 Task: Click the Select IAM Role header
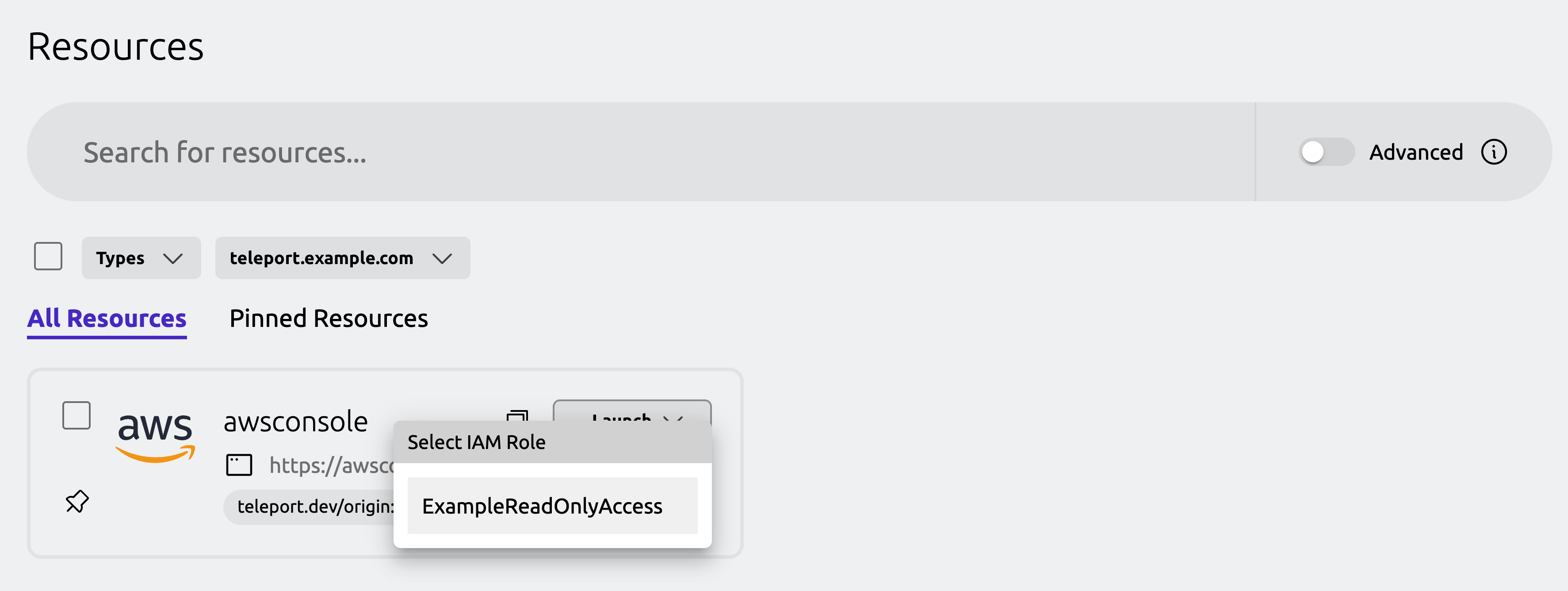coord(477,442)
